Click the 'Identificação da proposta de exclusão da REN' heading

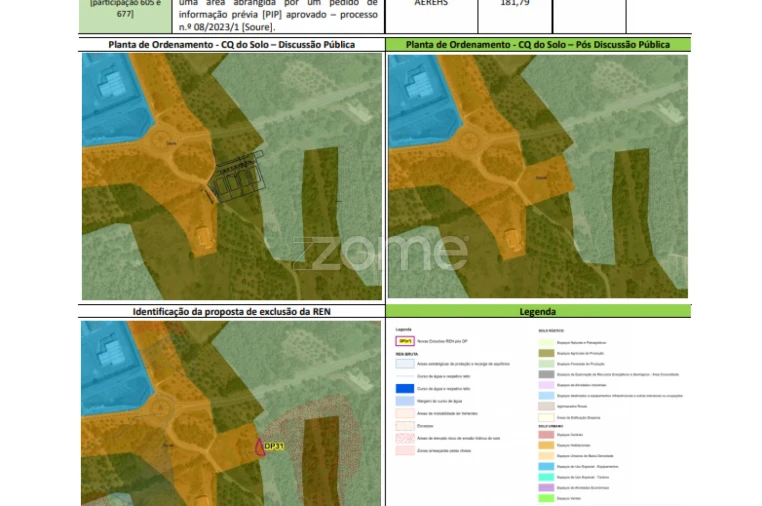click(231, 312)
